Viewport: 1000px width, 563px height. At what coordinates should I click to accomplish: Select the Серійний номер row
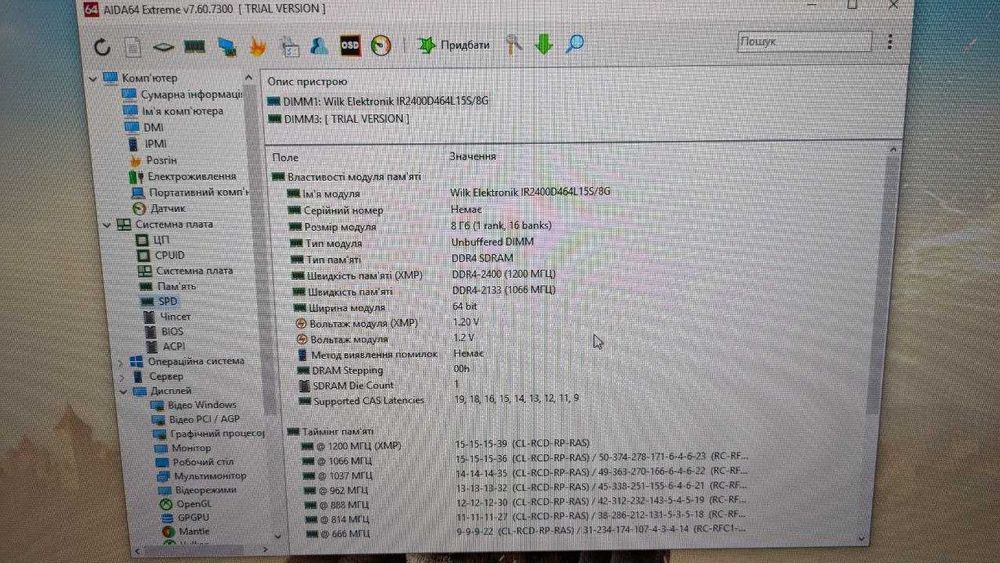[343, 210]
